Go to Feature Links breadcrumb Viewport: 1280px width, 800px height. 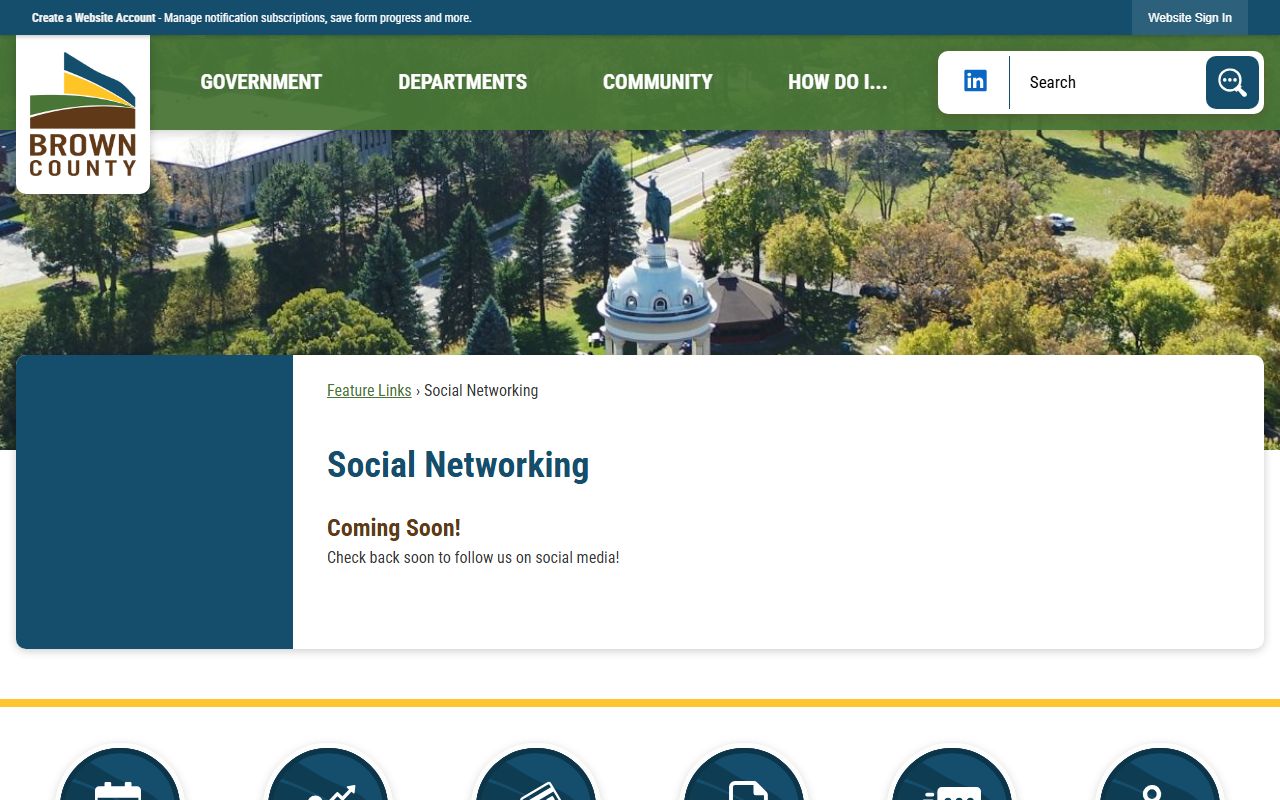click(x=369, y=390)
